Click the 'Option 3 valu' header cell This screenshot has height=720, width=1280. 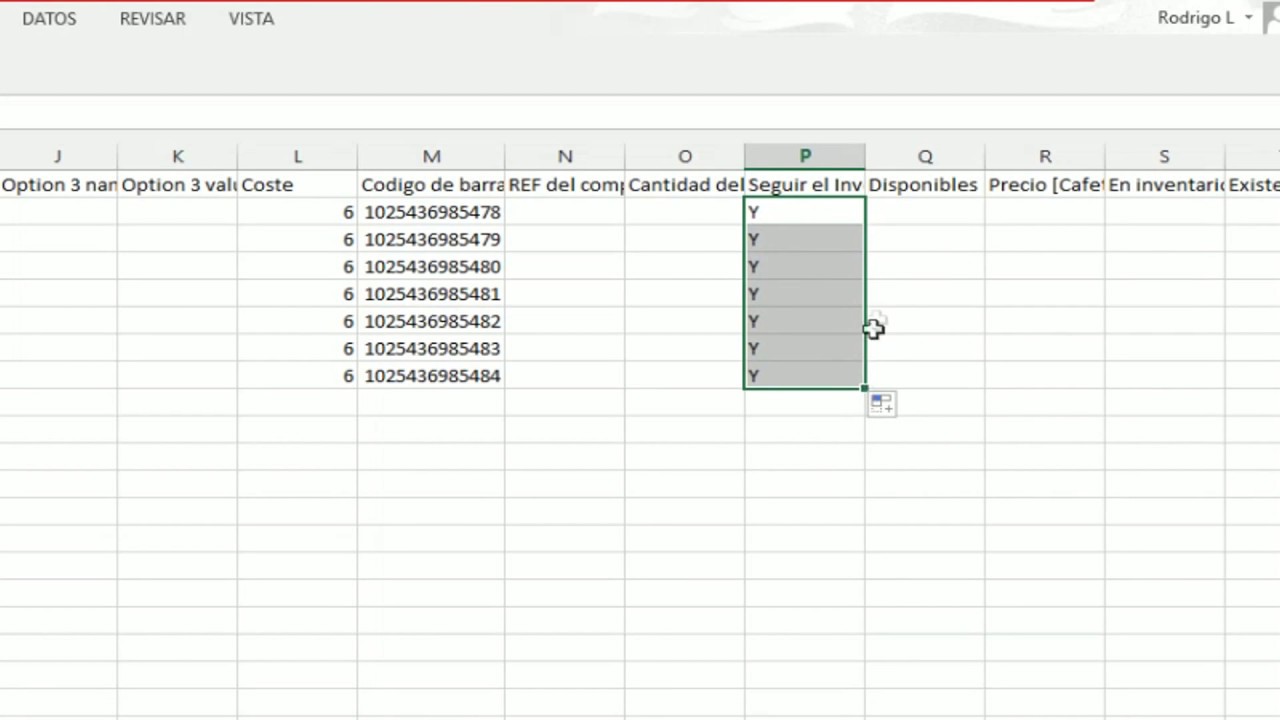[177, 185]
